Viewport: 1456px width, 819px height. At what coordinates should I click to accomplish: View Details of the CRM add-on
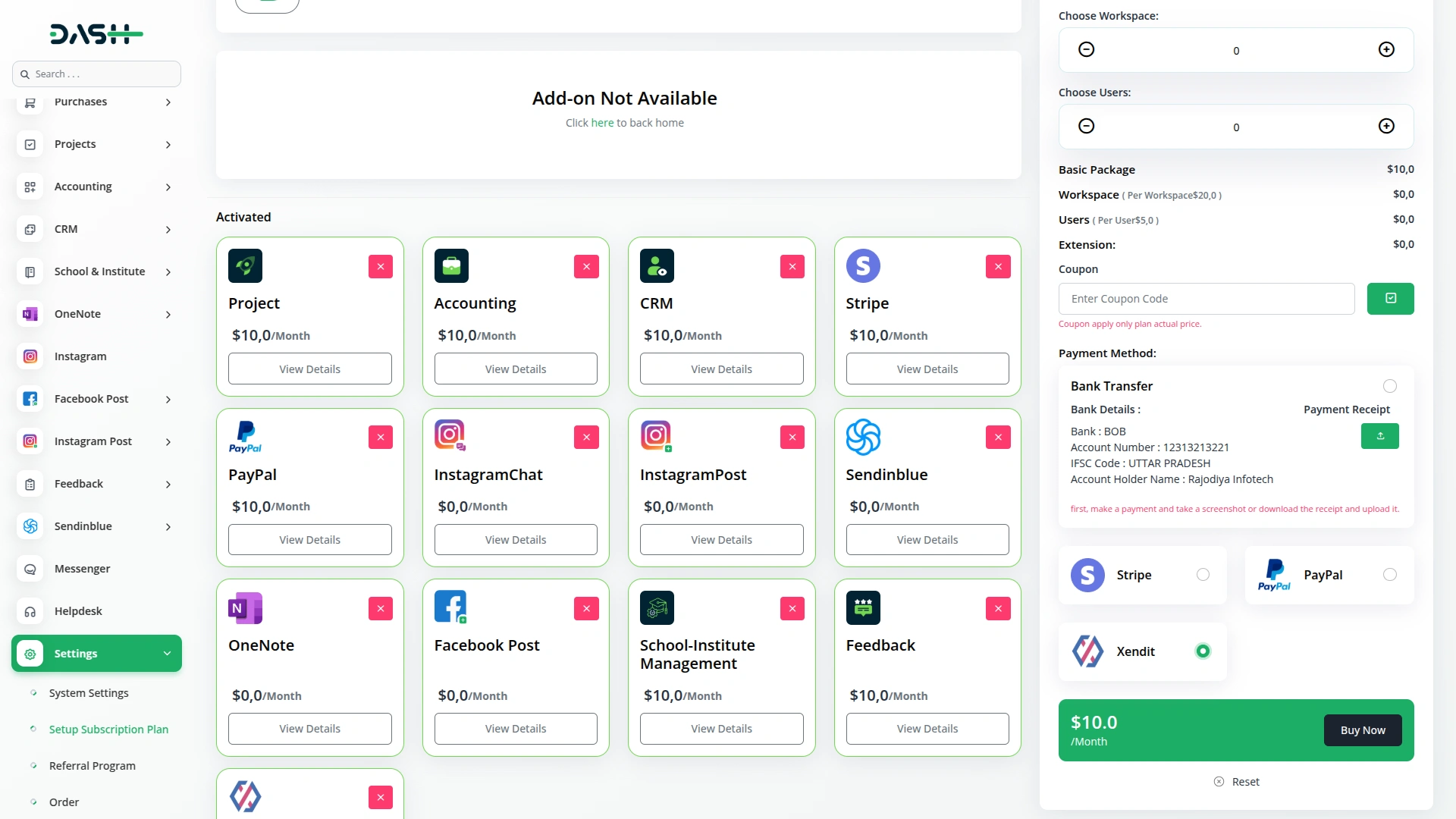(x=721, y=369)
